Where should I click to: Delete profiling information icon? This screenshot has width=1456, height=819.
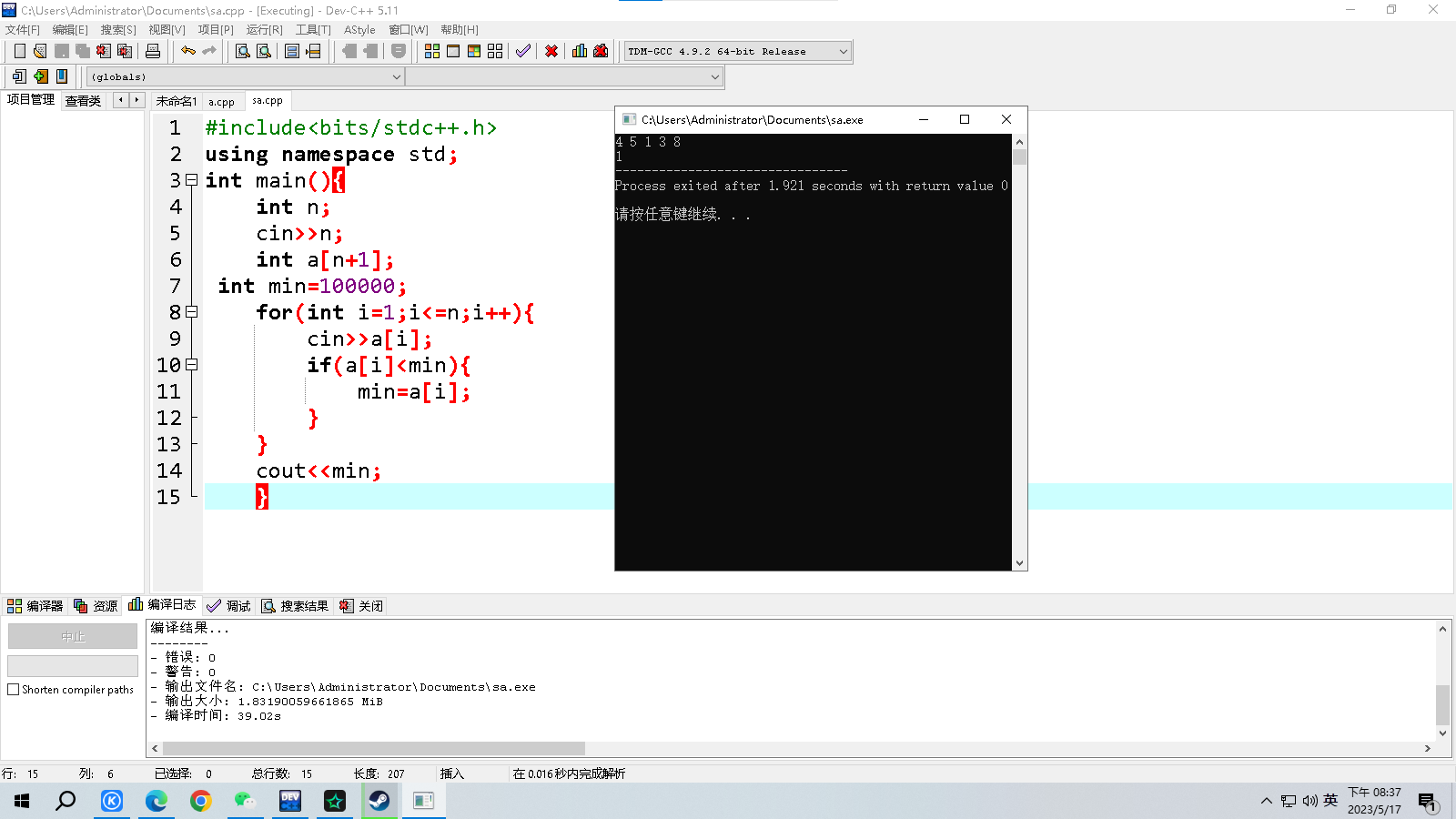[x=601, y=51]
